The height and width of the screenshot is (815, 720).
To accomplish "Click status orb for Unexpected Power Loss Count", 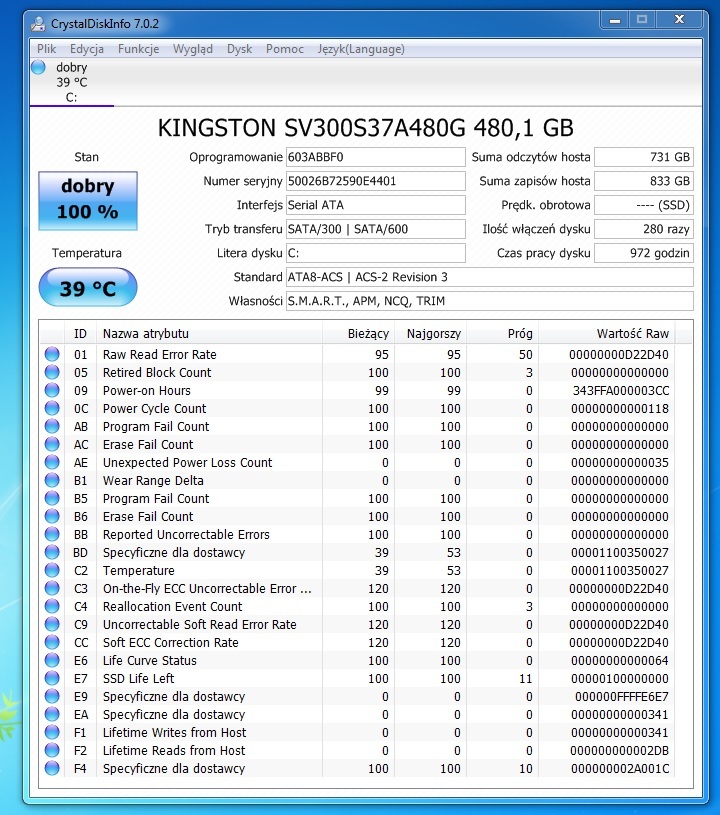I will pyautogui.click(x=52, y=462).
